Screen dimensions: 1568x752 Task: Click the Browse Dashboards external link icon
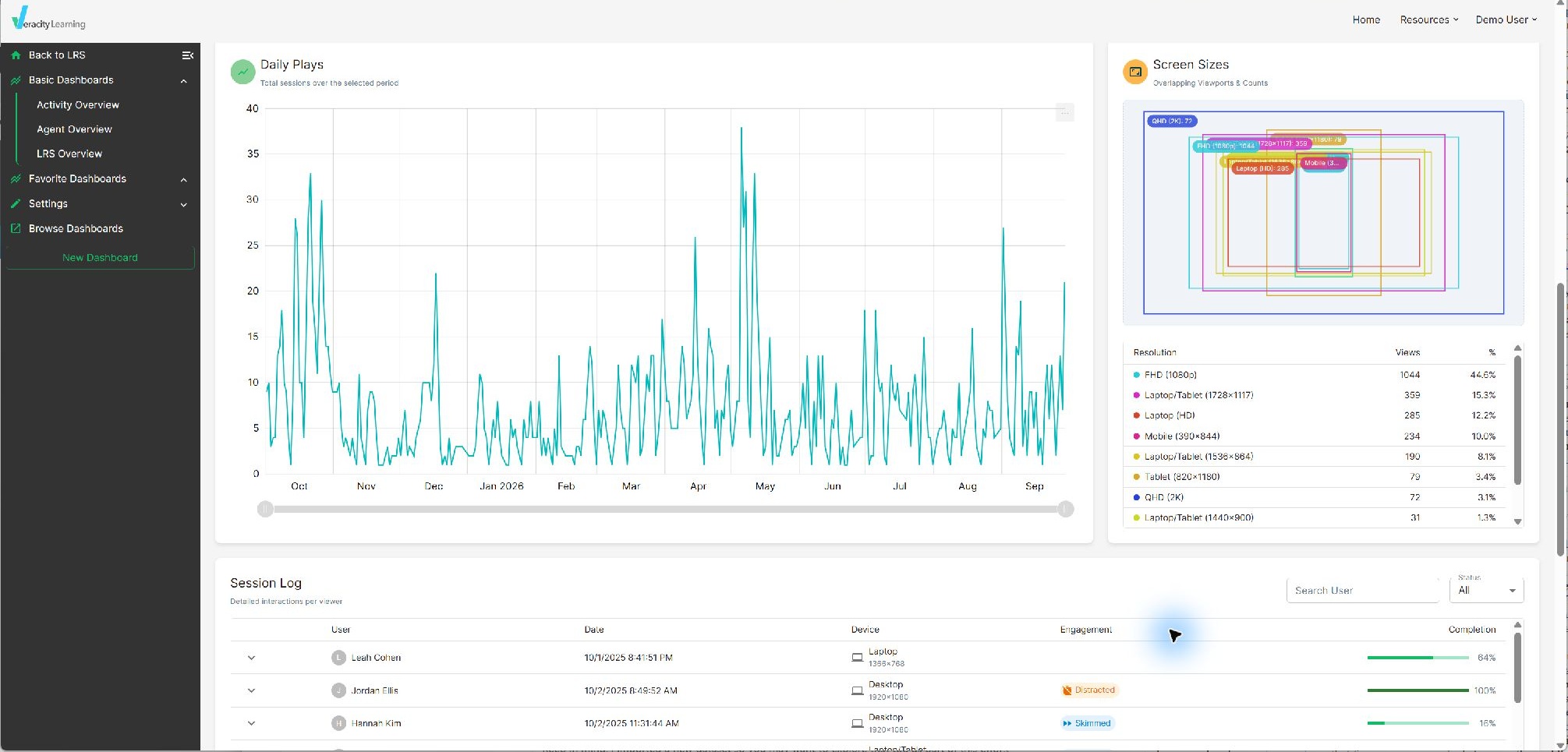click(x=16, y=228)
